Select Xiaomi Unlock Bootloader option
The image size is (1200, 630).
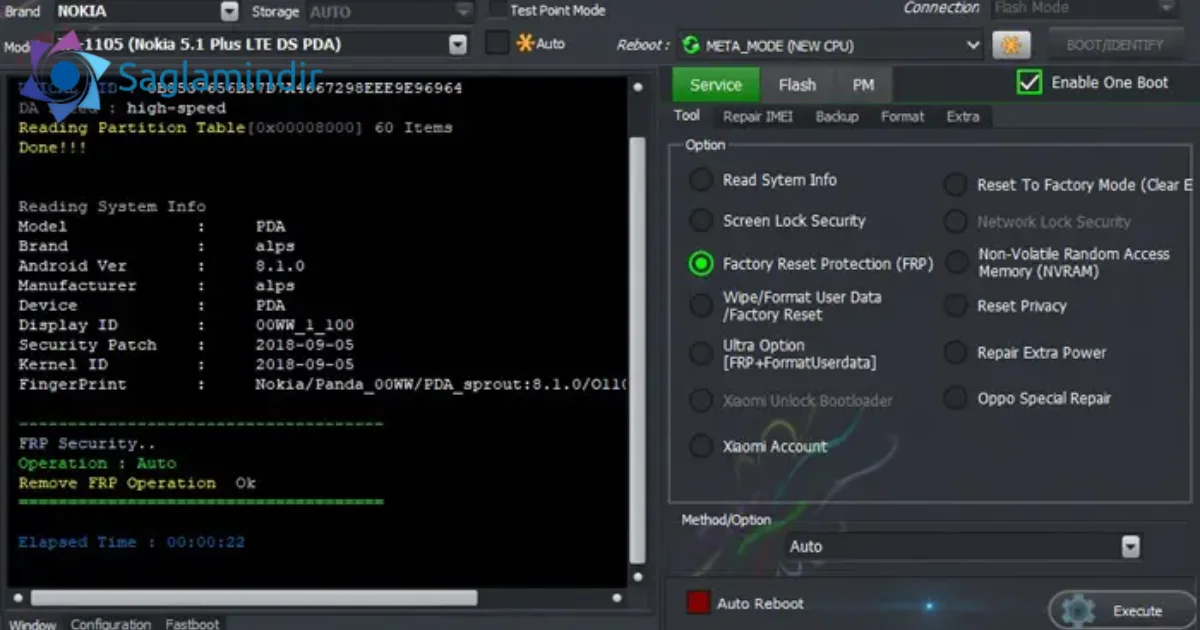coord(701,401)
